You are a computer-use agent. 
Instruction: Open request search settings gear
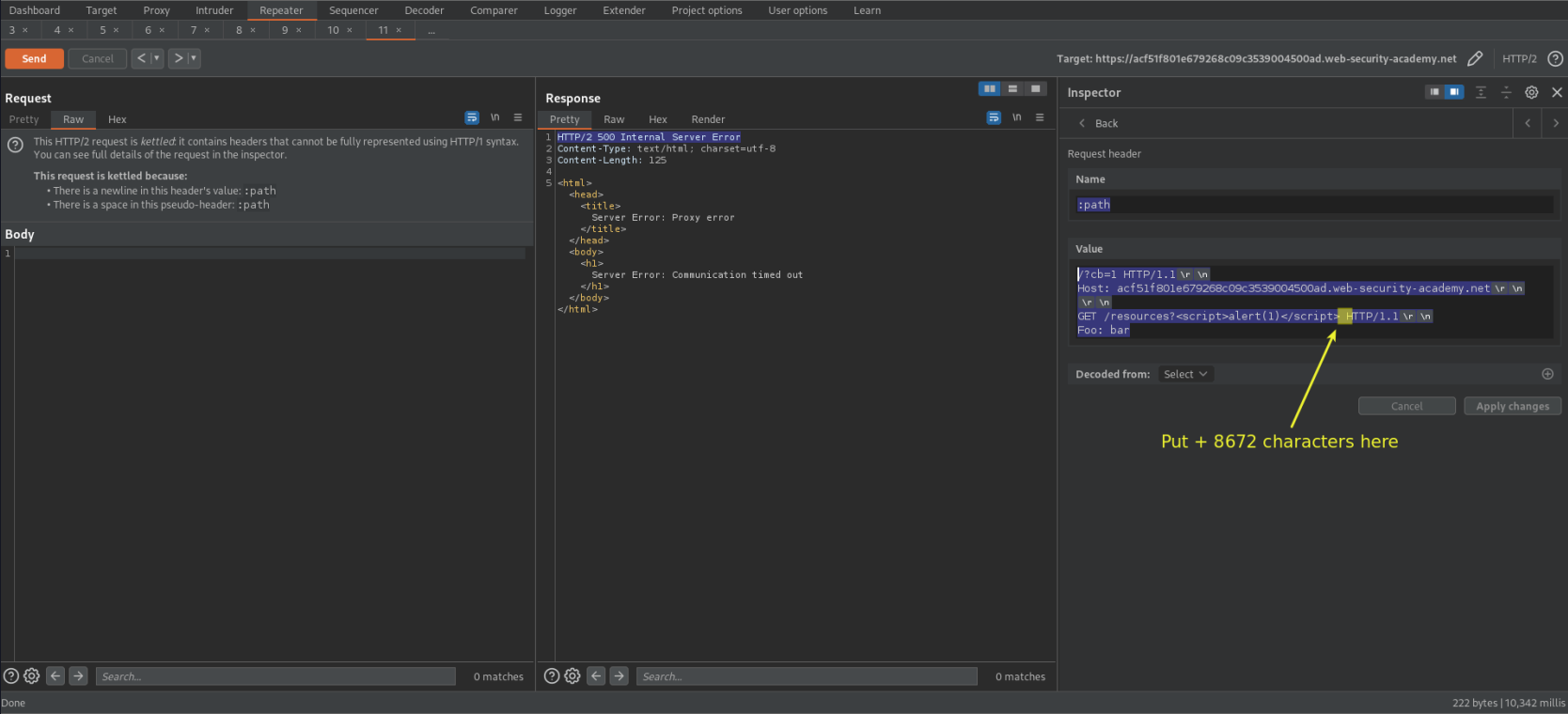tap(32, 675)
